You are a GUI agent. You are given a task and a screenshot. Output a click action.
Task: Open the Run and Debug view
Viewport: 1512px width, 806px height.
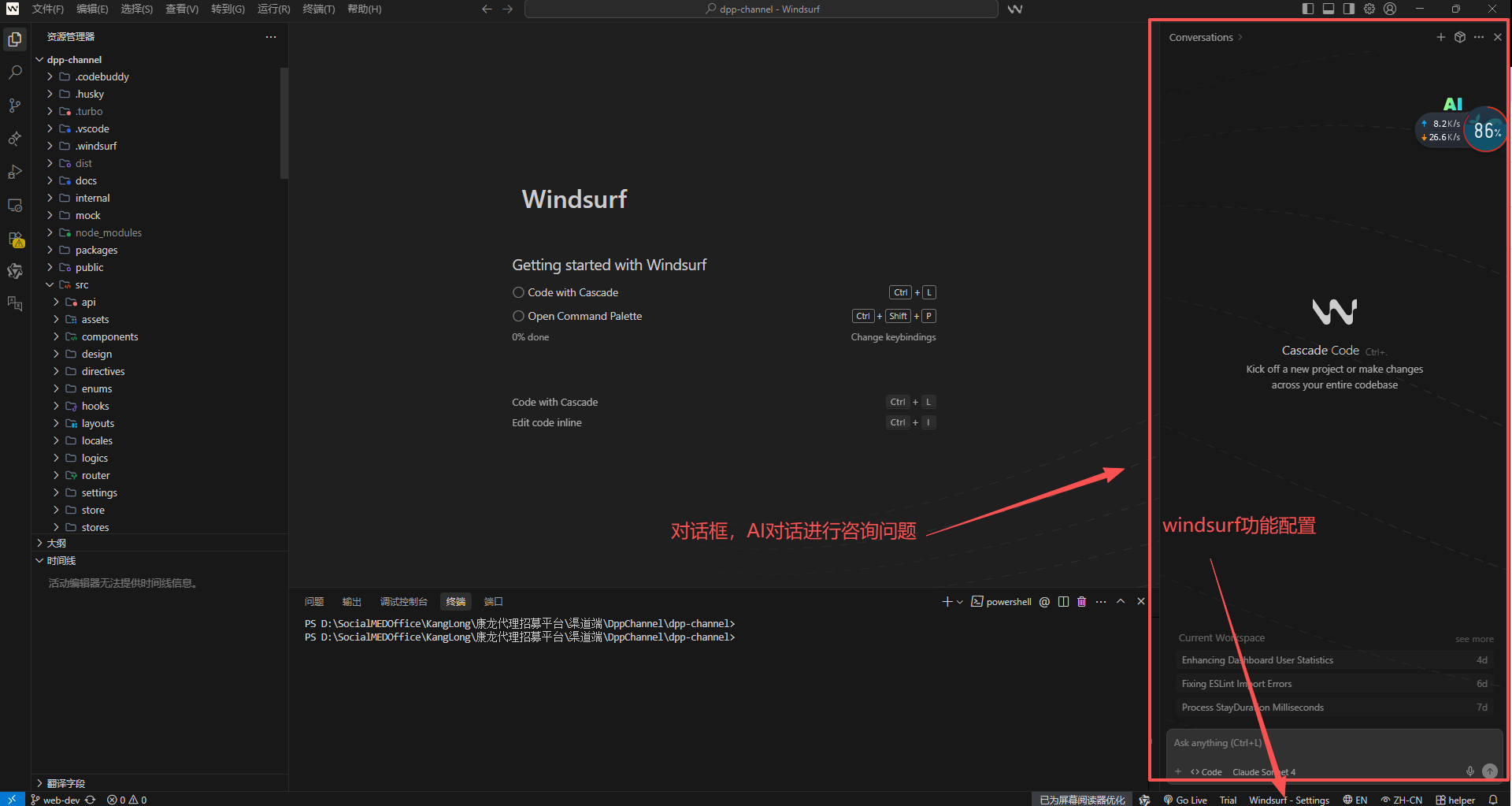(x=15, y=172)
